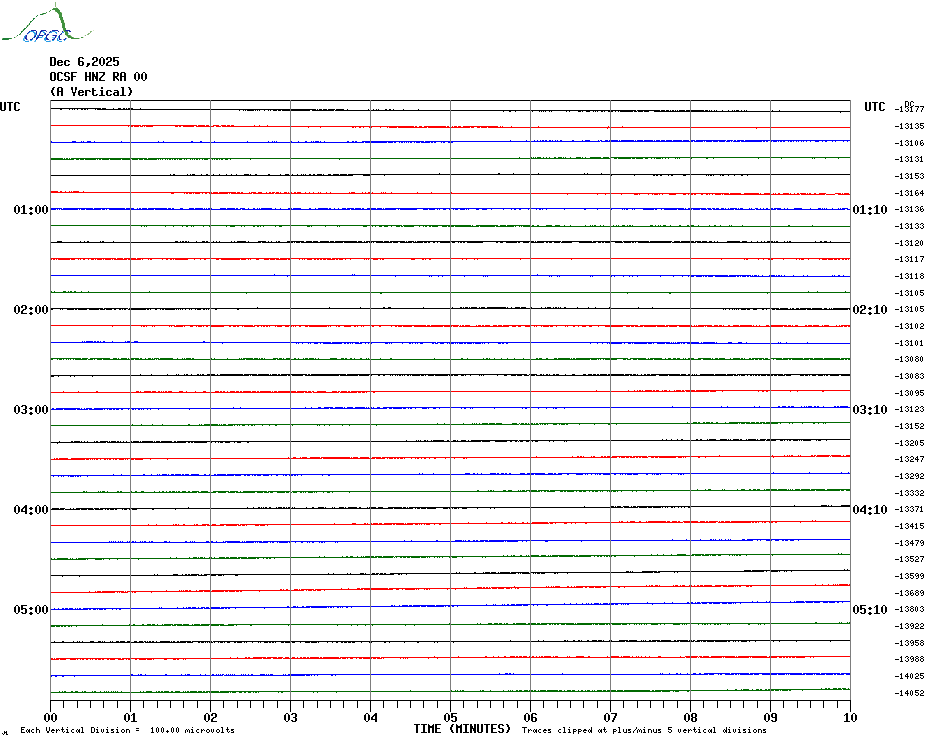
Task: Select DC value -13131
Action: click(x=910, y=160)
